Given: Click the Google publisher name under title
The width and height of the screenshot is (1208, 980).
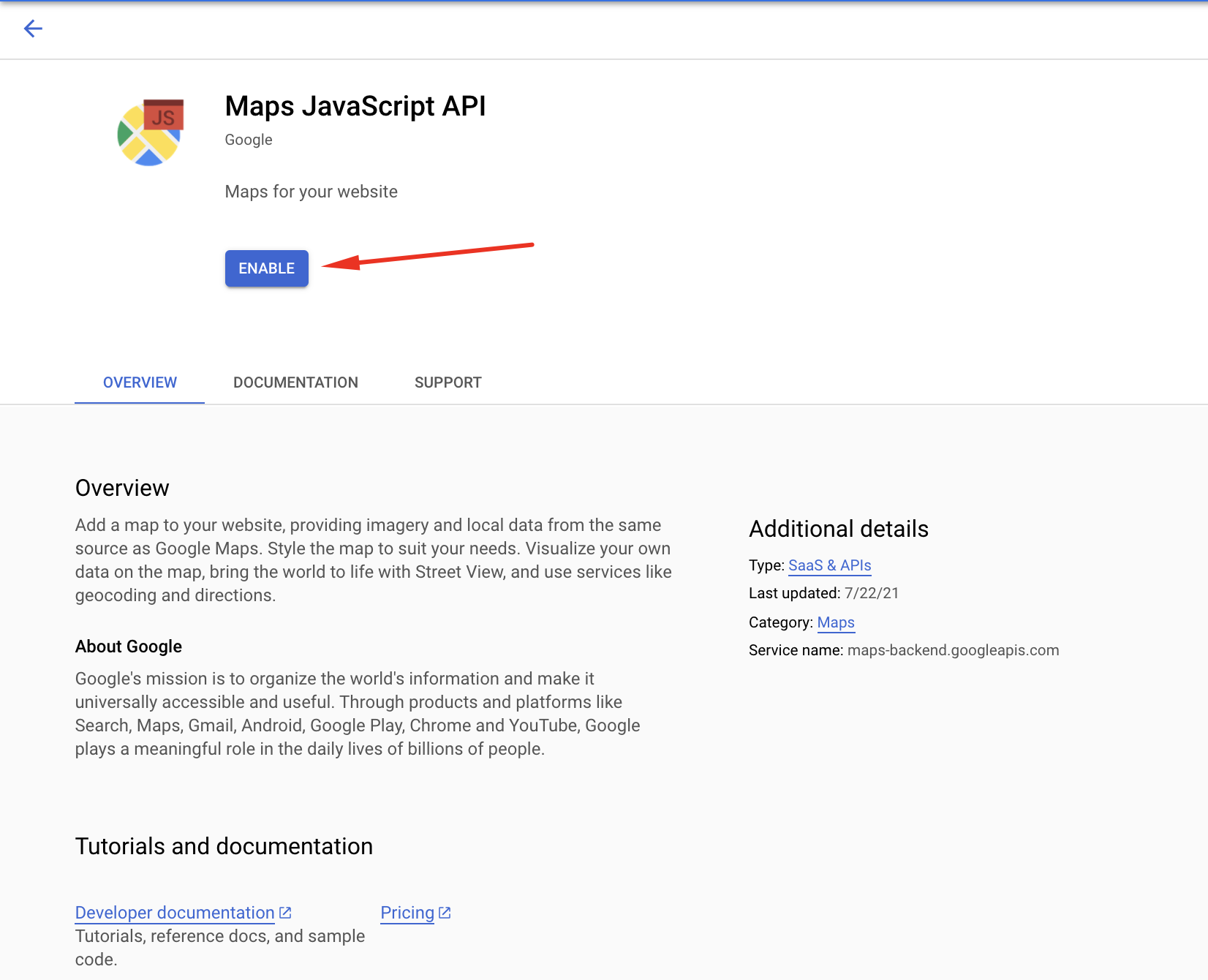Looking at the screenshot, I should 249,140.
